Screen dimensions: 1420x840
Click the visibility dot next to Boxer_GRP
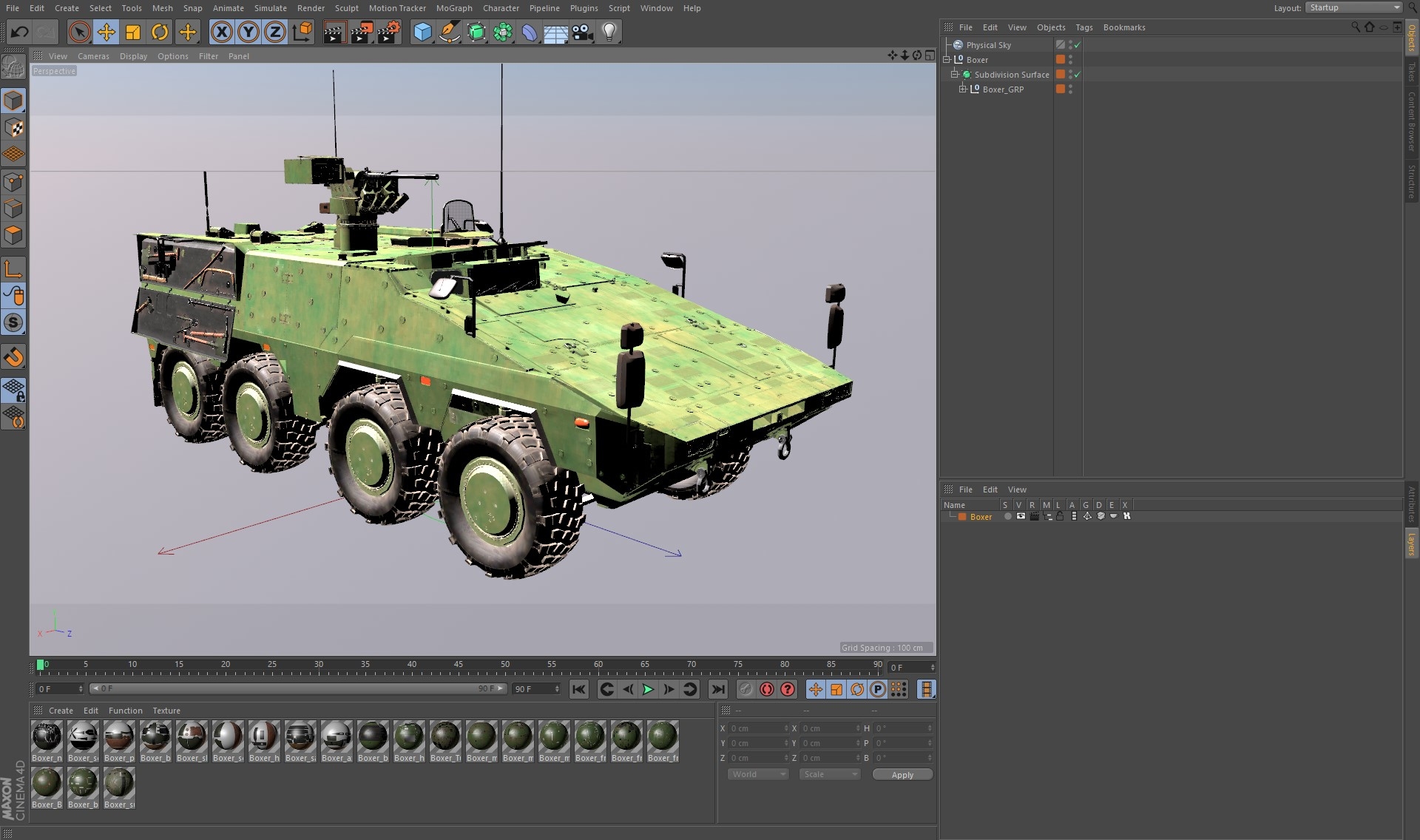tap(1071, 87)
